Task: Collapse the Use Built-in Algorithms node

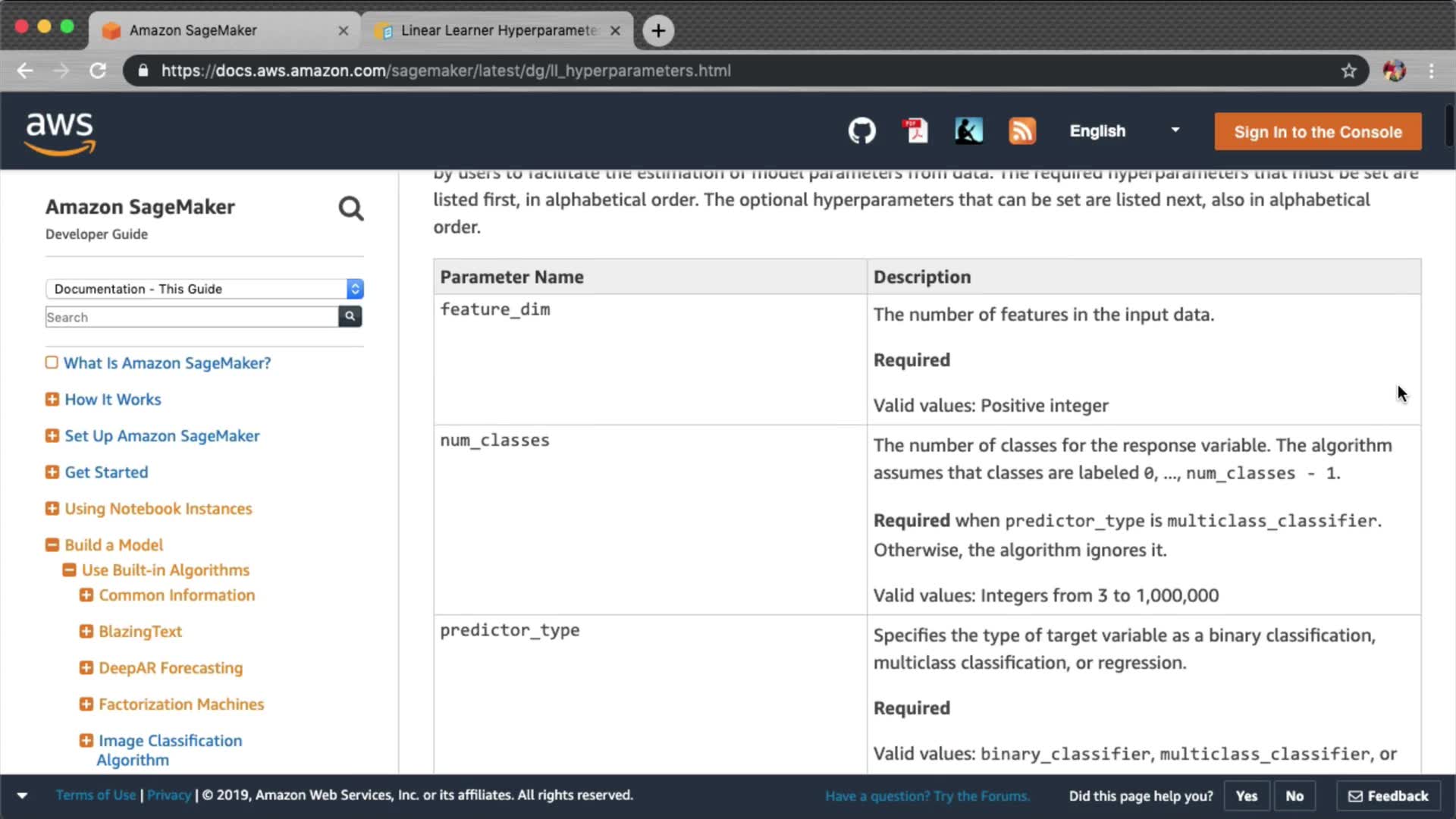Action: [69, 570]
